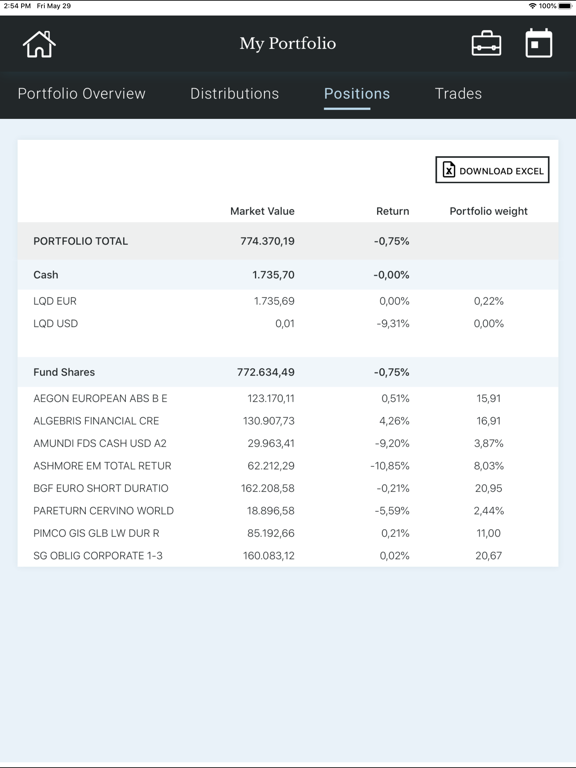This screenshot has width=576, height=768.
Task: Click the Return column header
Action: point(392,211)
